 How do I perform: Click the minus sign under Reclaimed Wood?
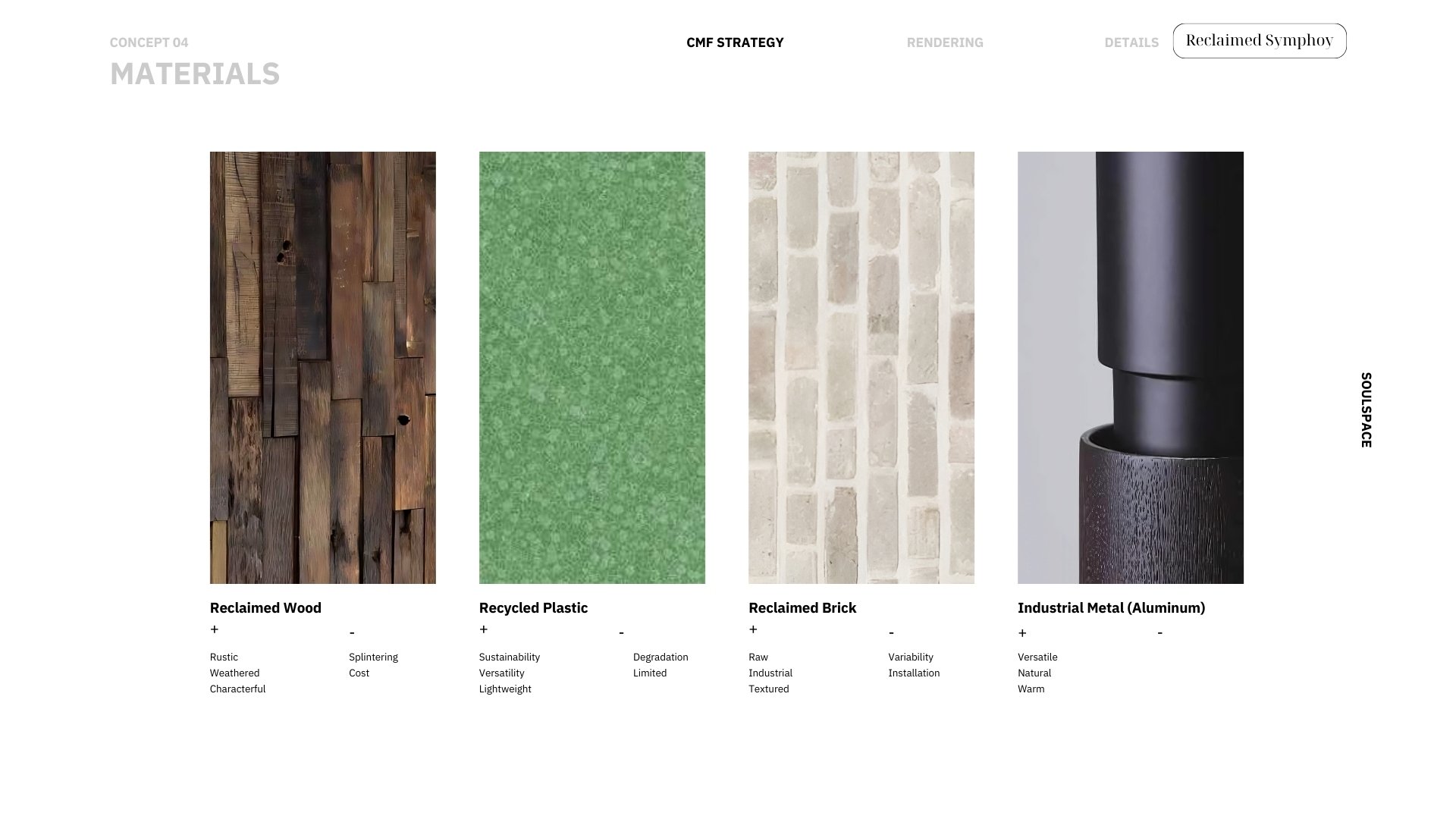[352, 632]
